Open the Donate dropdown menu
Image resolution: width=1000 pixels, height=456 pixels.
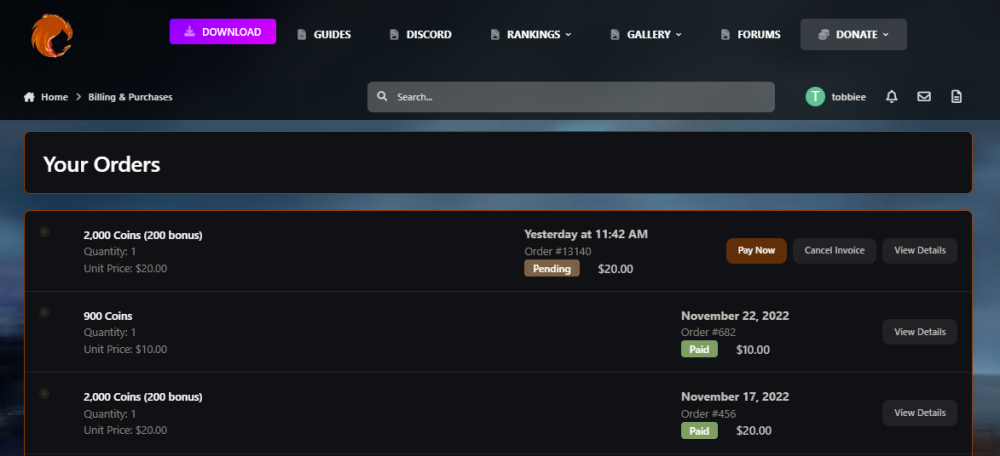coord(853,34)
